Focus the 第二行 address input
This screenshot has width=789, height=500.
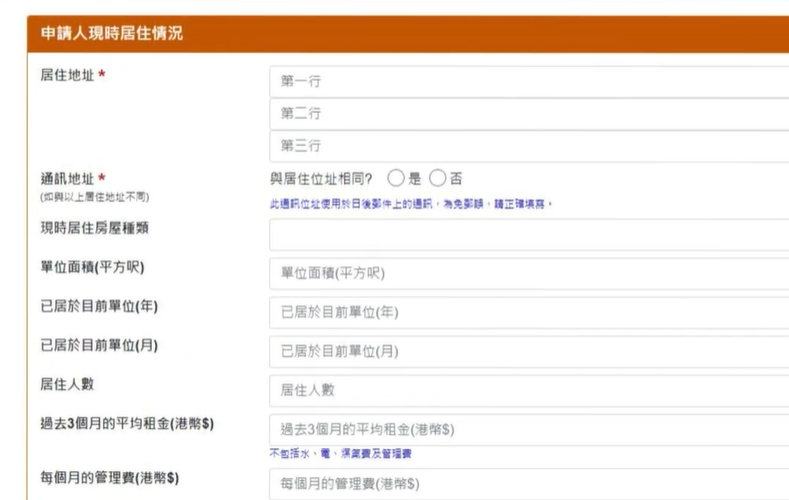(x=528, y=114)
